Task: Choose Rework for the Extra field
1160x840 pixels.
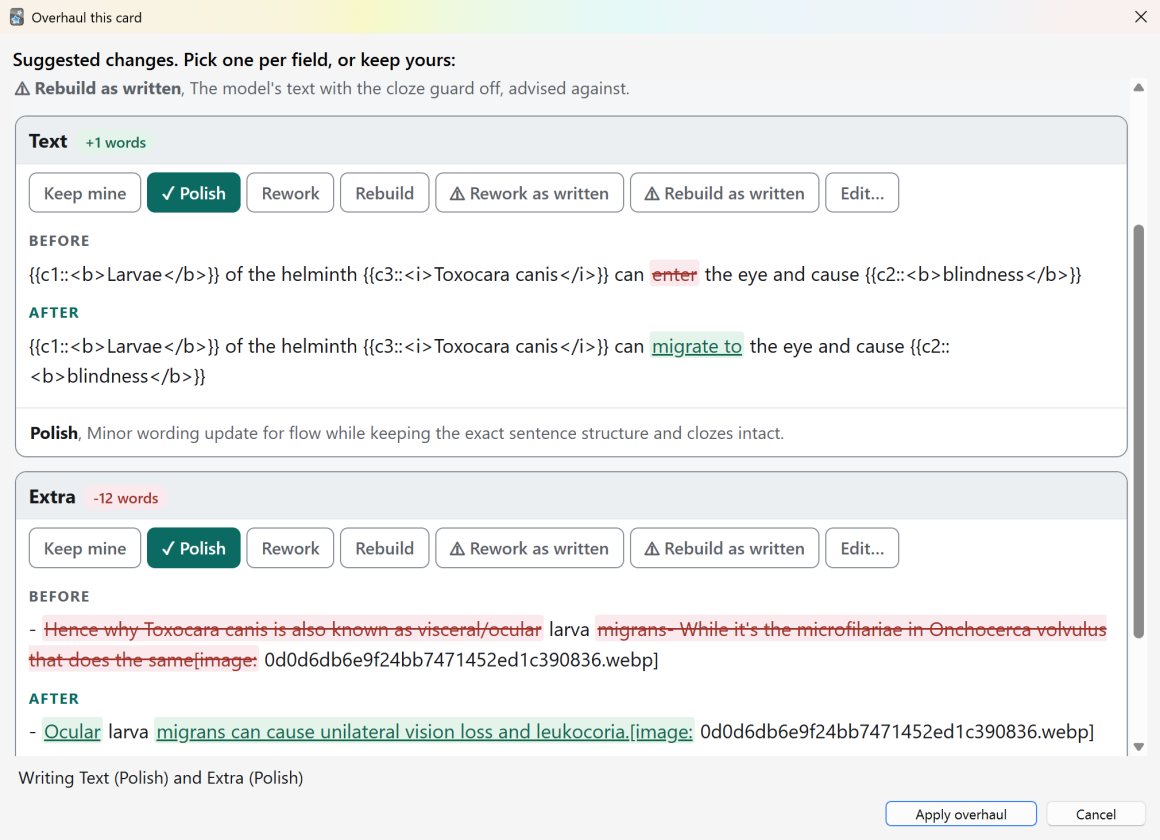Action: click(290, 548)
